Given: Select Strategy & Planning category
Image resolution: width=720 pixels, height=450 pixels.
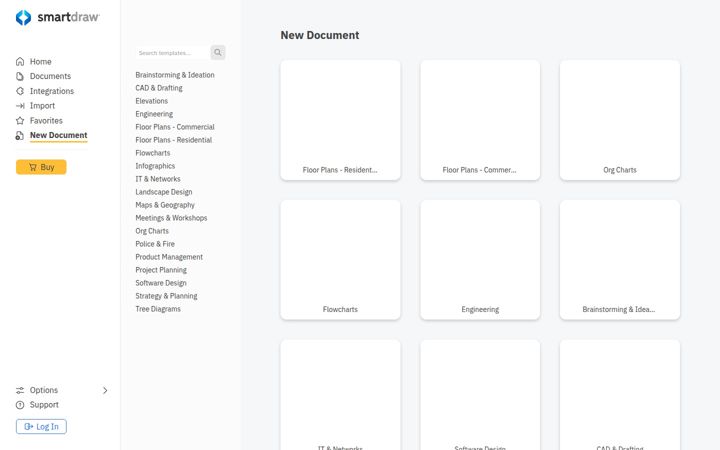Looking at the screenshot, I should pos(166,296).
